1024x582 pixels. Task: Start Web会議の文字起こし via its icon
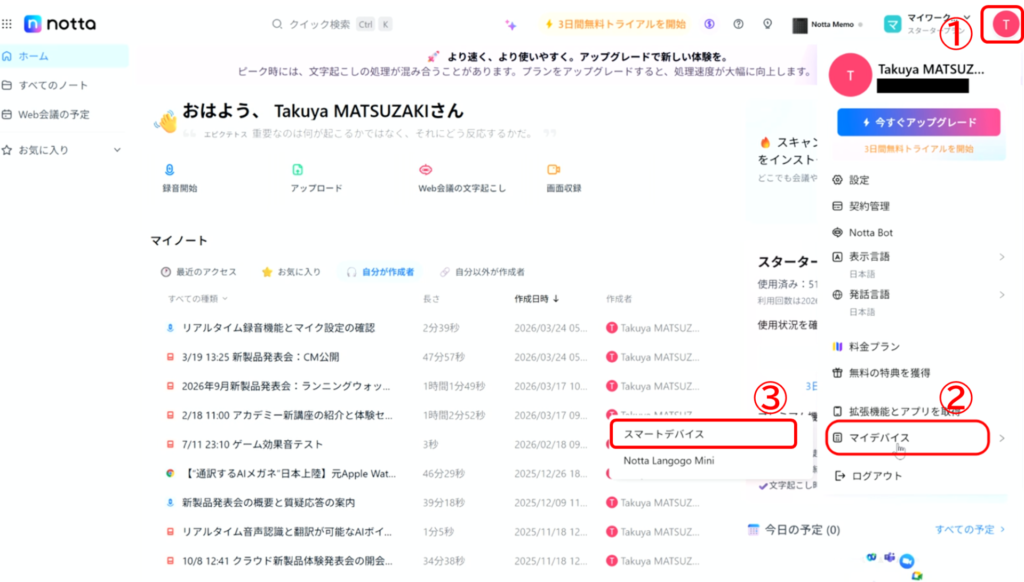pyautogui.click(x=425, y=170)
